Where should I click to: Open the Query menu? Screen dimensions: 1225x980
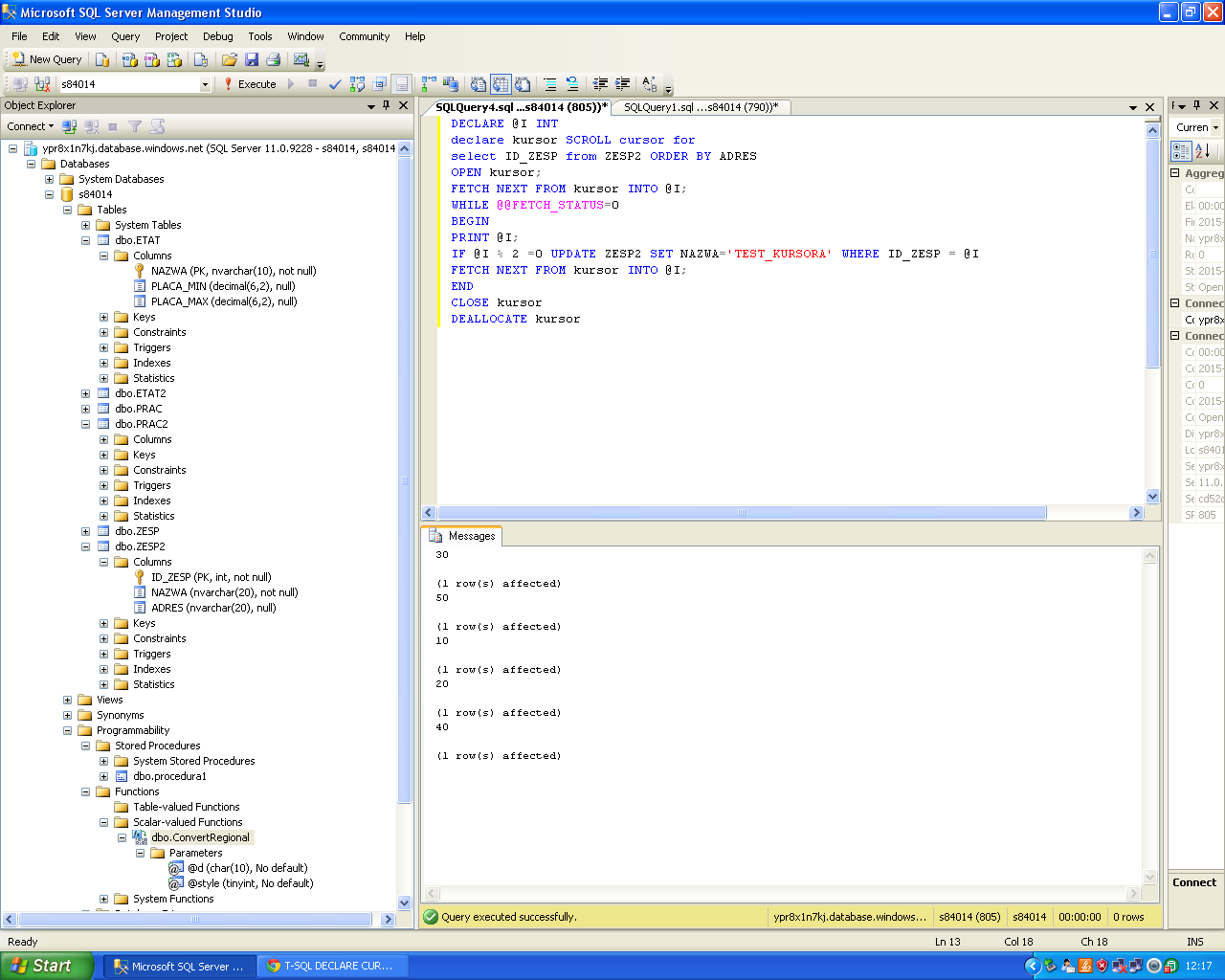tap(125, 36)
